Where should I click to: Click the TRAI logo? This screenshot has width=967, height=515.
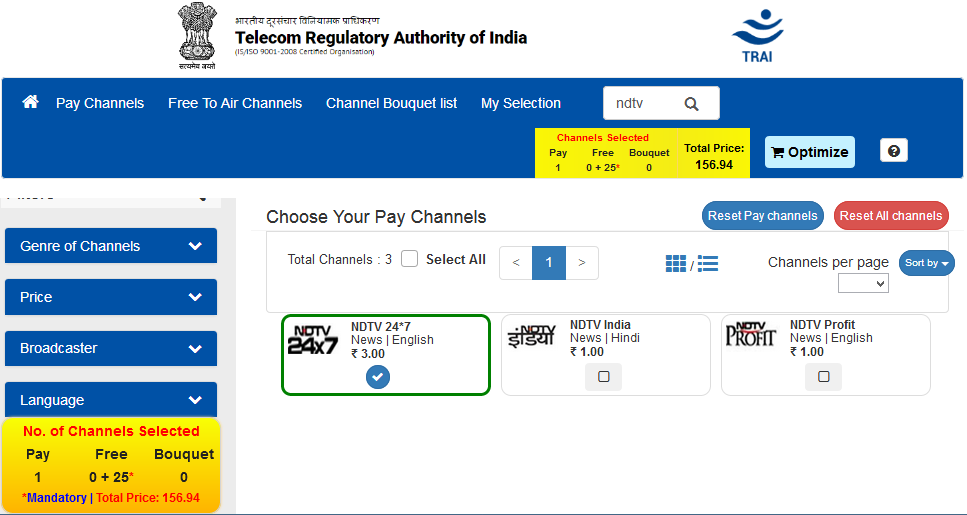tap(757, 36)
